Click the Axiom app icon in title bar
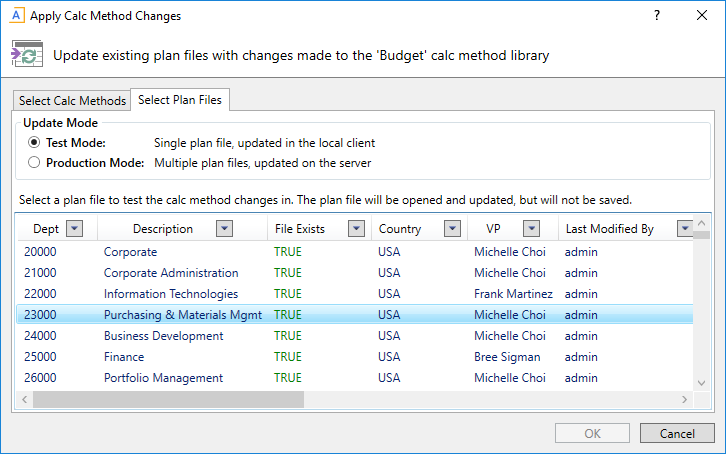Image resolution: width=726 pixels, height=454 pixels. (17, 16)
